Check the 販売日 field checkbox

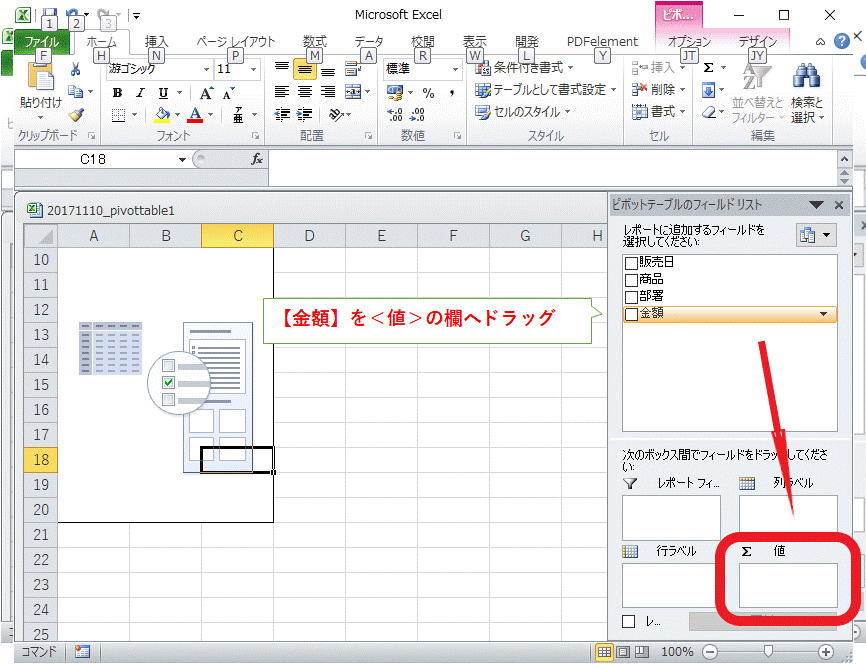[630, 263]
